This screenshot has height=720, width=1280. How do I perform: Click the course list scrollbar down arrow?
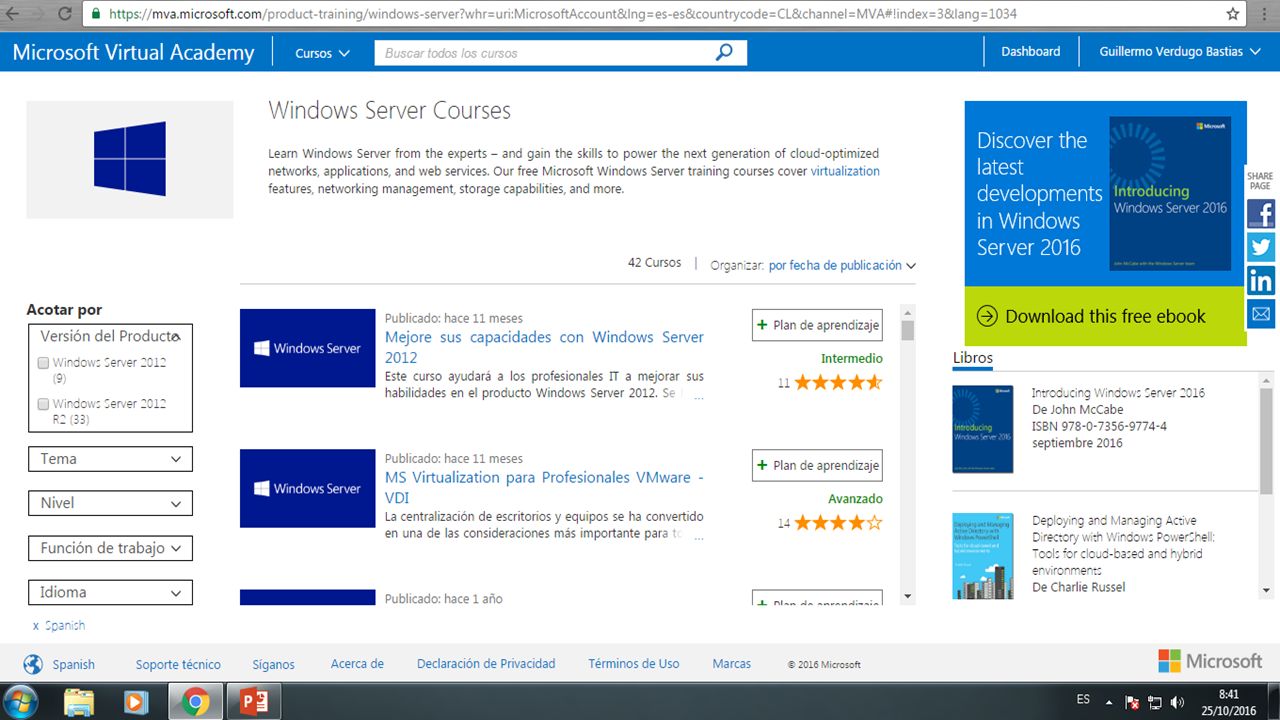tap(908, 596)
